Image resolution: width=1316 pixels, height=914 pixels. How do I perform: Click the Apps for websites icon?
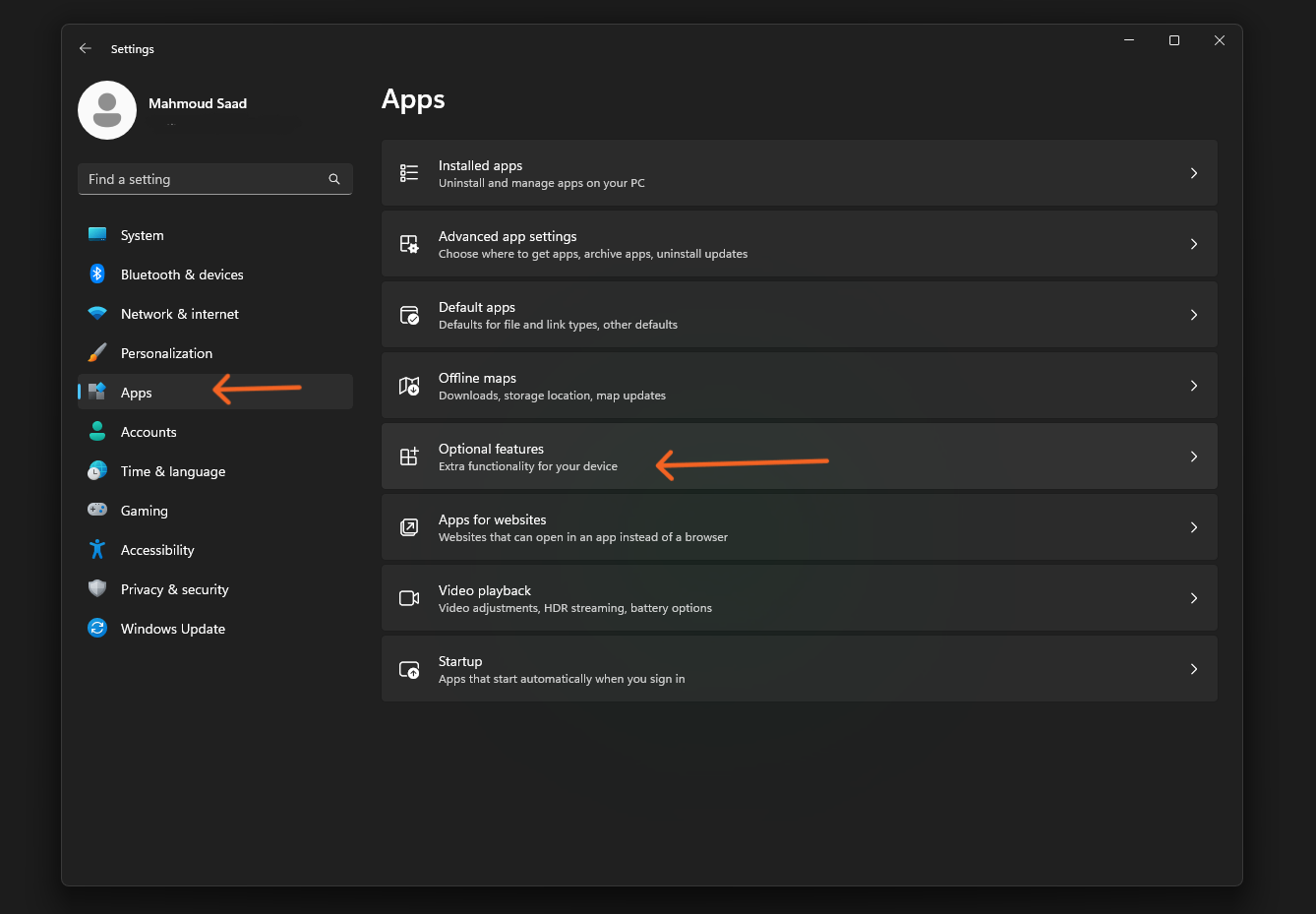[x=409, y=527]
